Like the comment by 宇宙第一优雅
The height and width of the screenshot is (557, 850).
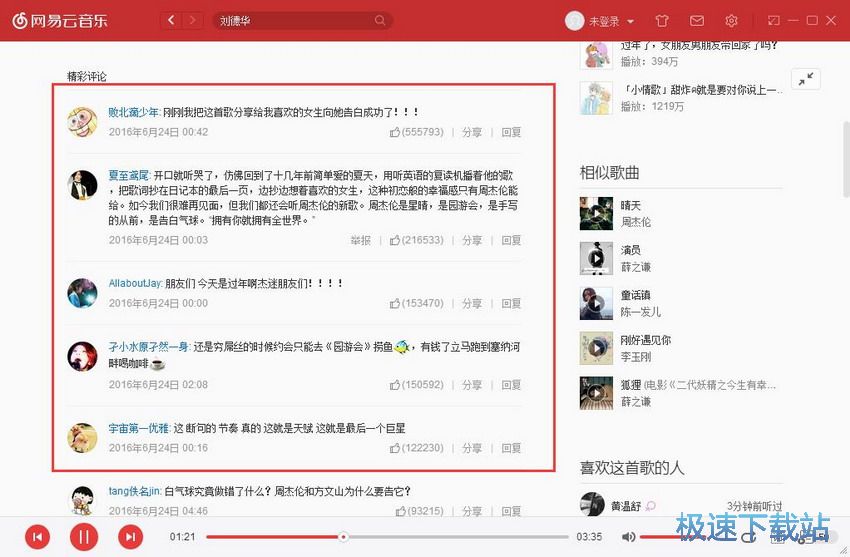[416, 448]
